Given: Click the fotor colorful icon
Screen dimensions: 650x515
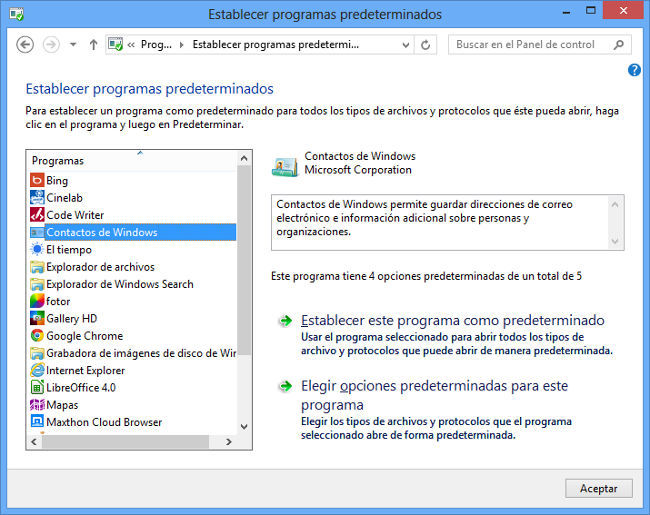Looking at the screenshot, I should pos(37,301).
